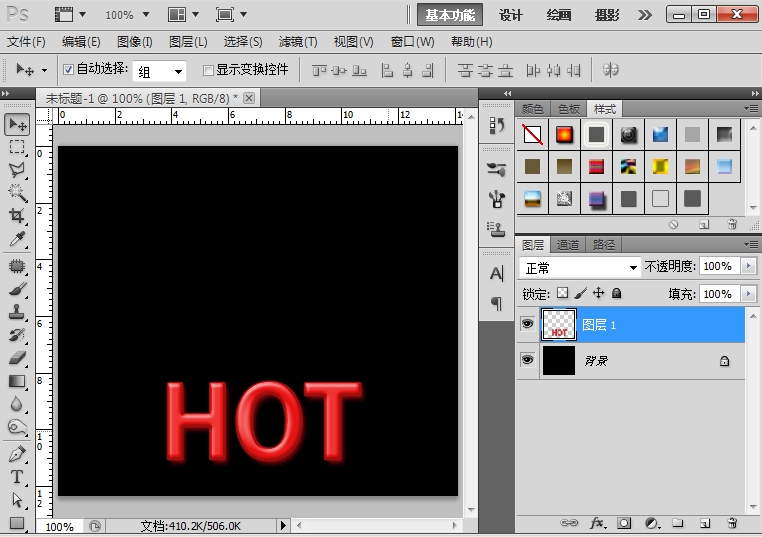This screenshot has height=537, width=762.
Task: Open the Clone Source panel icon
Action: point(497,229)
